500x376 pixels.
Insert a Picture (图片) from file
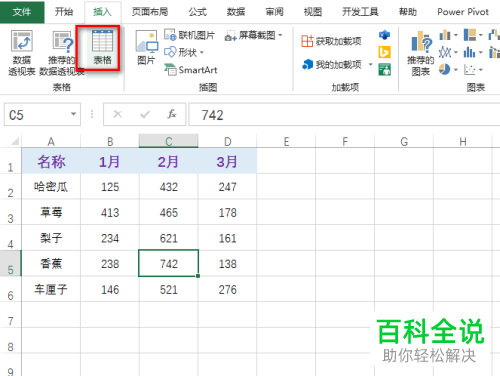pyautogui.click(x=147, y=47)
